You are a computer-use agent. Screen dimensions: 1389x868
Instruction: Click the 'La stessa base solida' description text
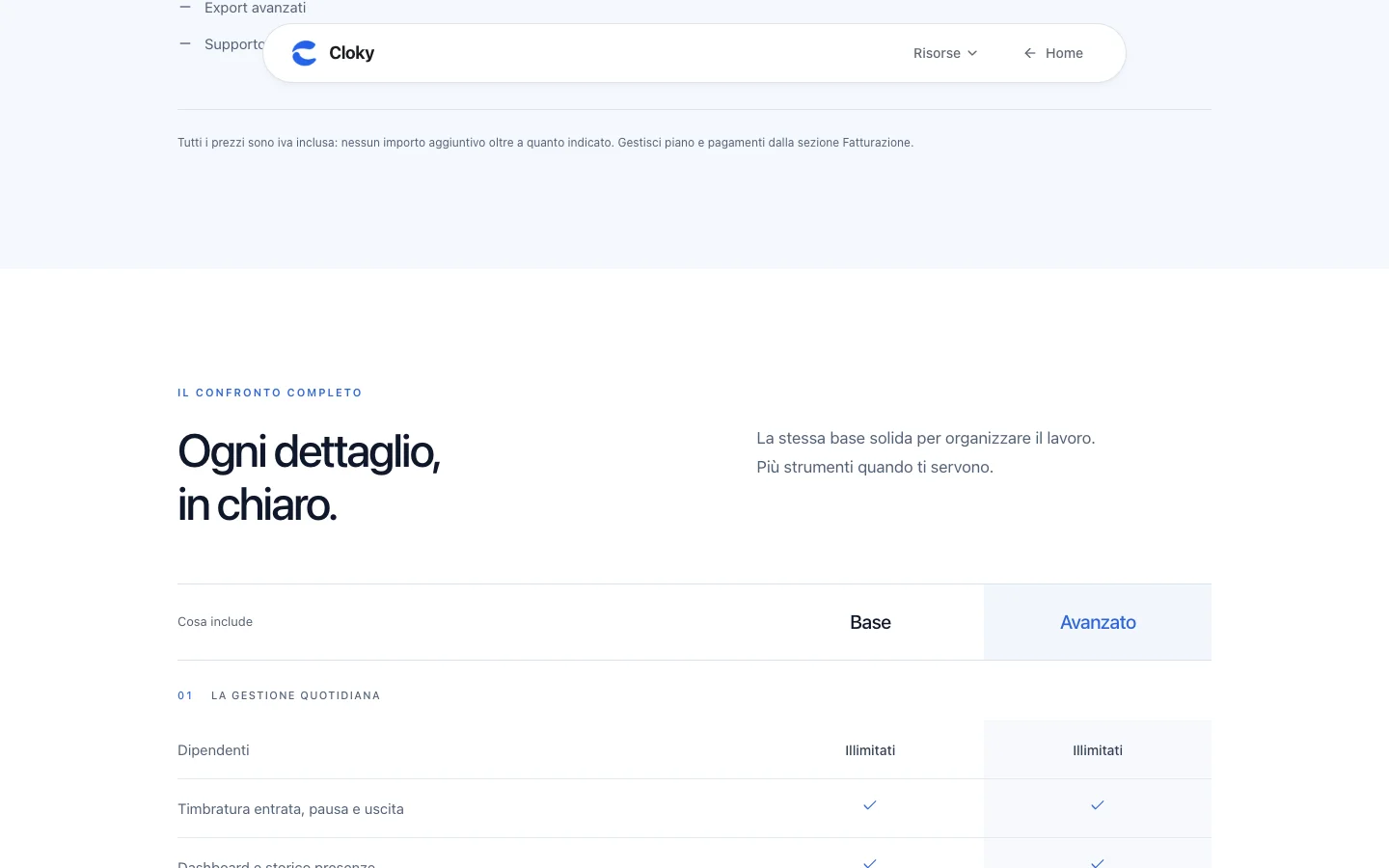pos(926,452)
